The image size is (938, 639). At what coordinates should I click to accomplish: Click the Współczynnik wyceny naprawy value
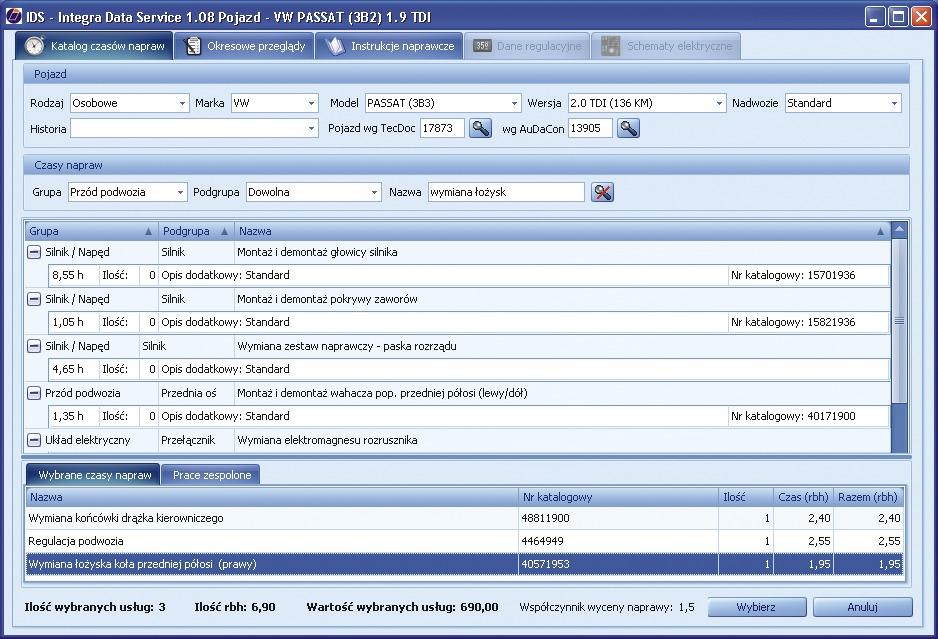(686, 607)
